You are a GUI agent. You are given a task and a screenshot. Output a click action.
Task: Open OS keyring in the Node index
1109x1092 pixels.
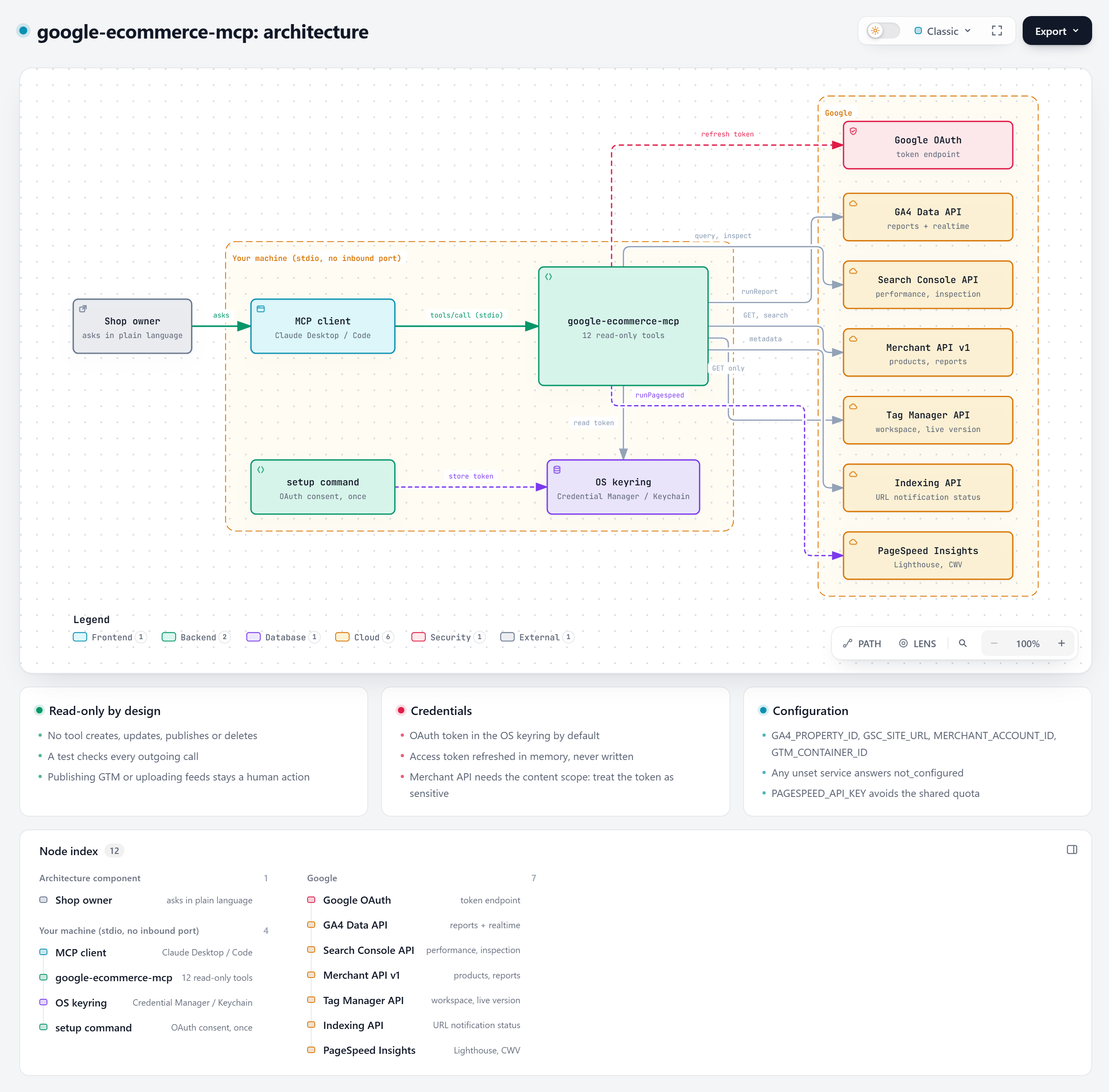point(146,1002)
